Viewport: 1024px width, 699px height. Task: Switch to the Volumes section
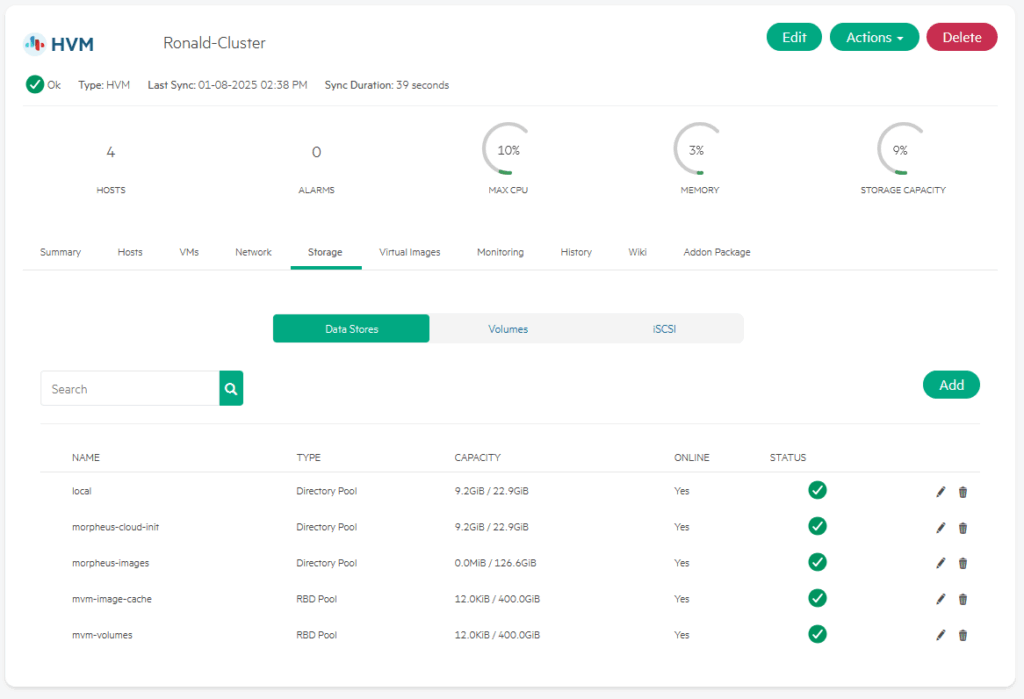pyautogui.click(x=508, y=329)
